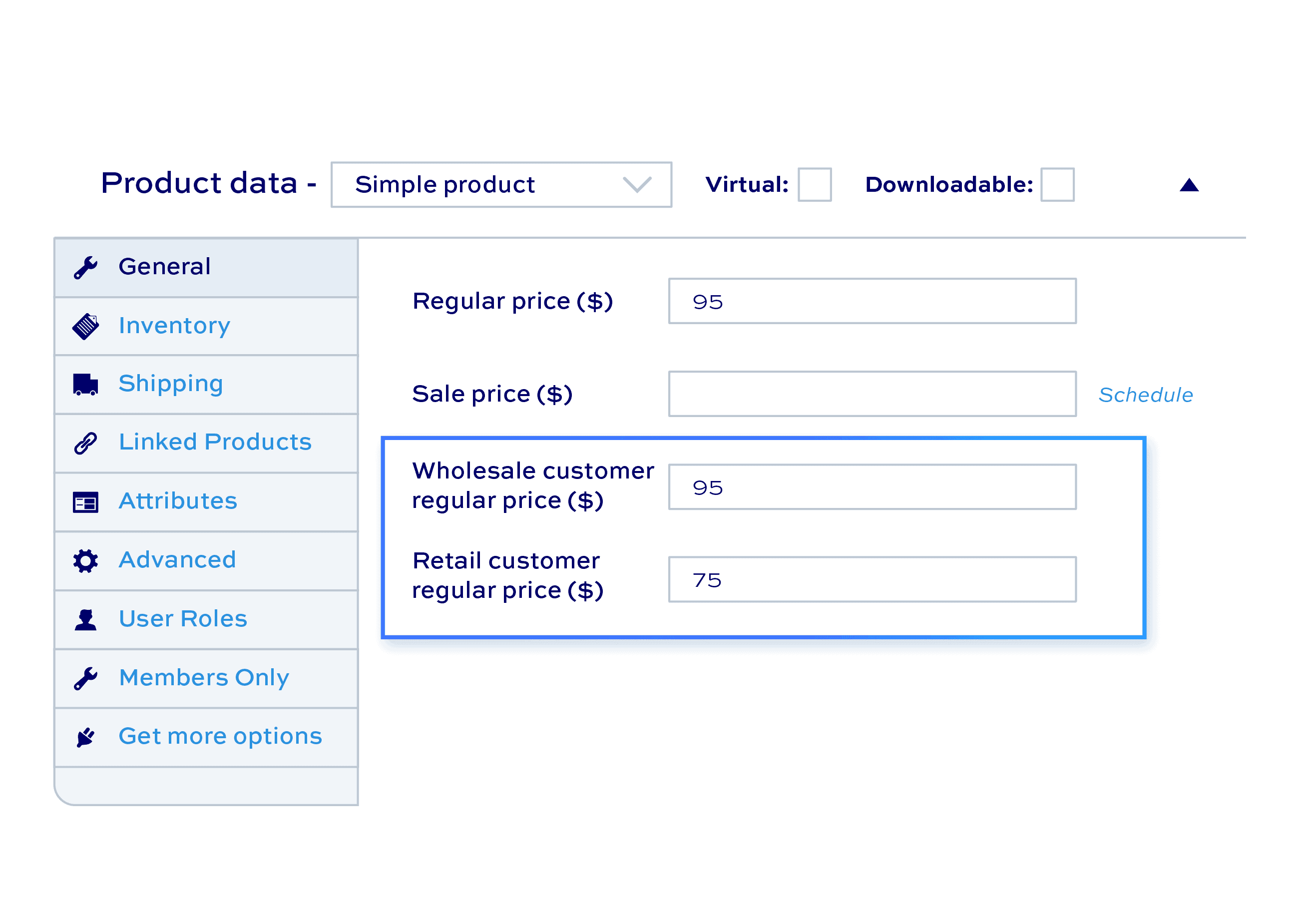This screenshot has height=924, width=1300.
Task: Open the Simple product type dropdown
Action: click(500, 184)
